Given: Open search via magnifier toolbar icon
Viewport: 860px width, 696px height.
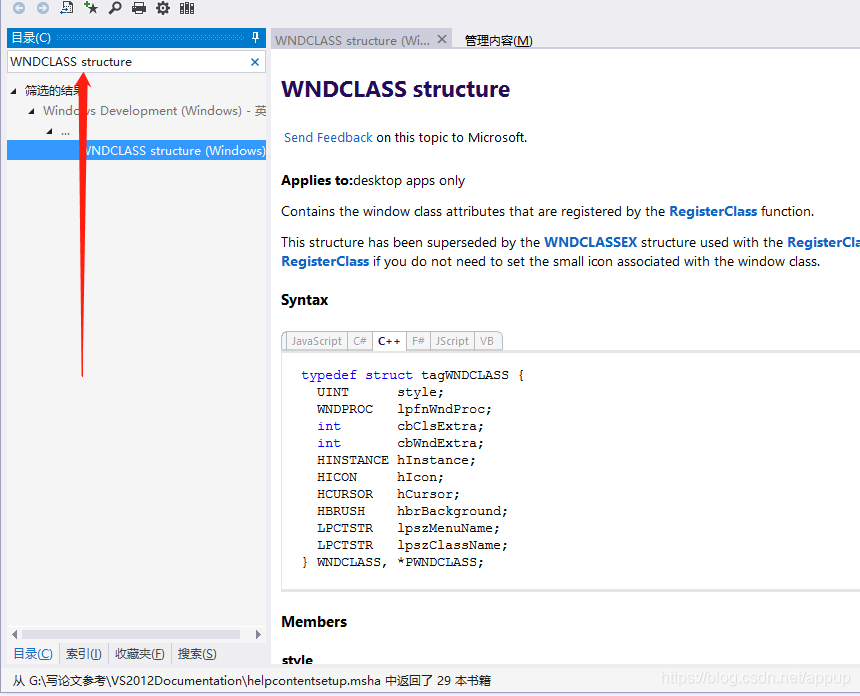Looking at the screenshot, I should pos(115,8).
